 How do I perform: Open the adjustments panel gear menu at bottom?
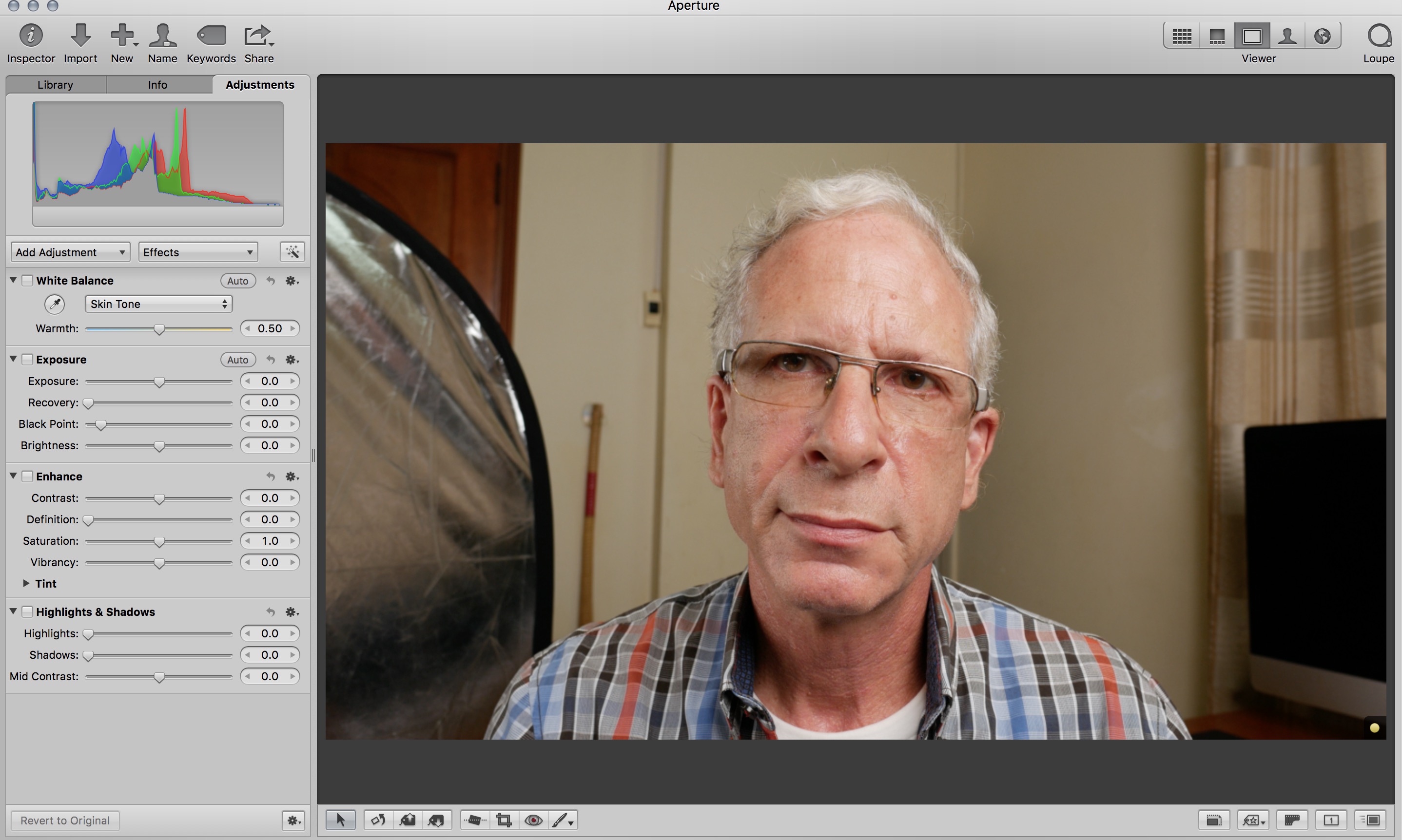click(x=293, y=820)
